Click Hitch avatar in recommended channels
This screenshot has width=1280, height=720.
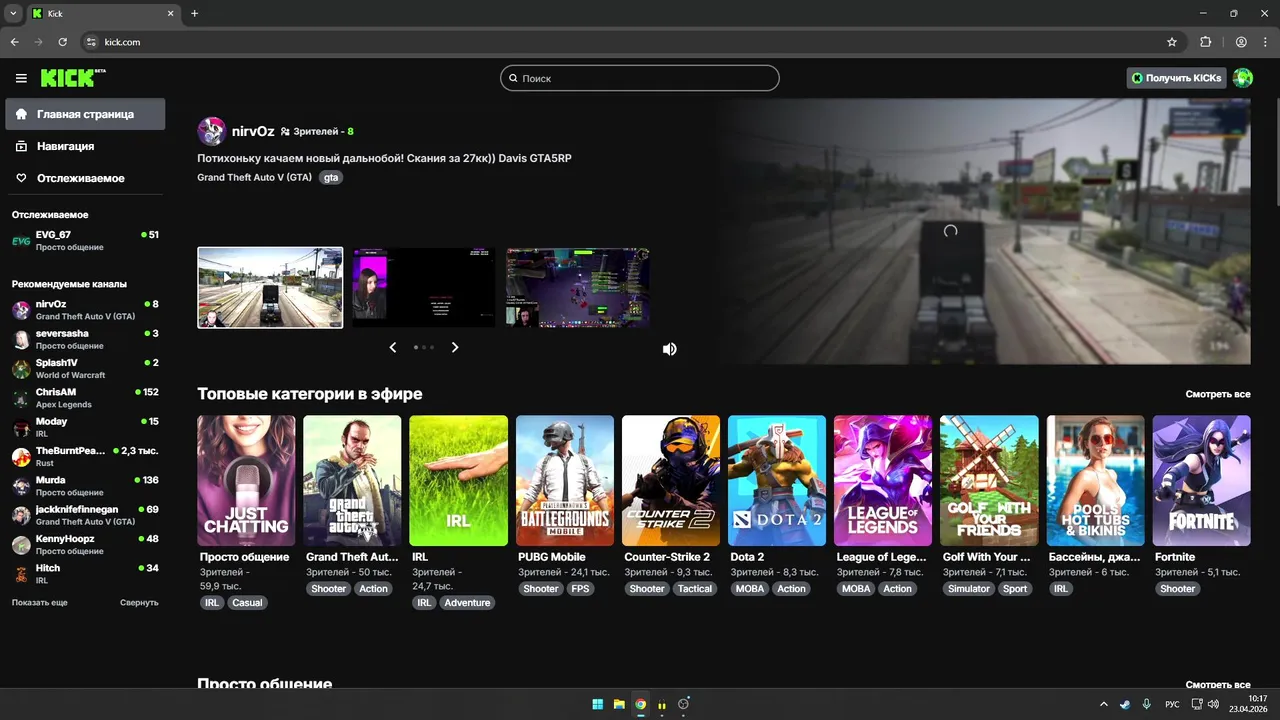tap(21, 574)
